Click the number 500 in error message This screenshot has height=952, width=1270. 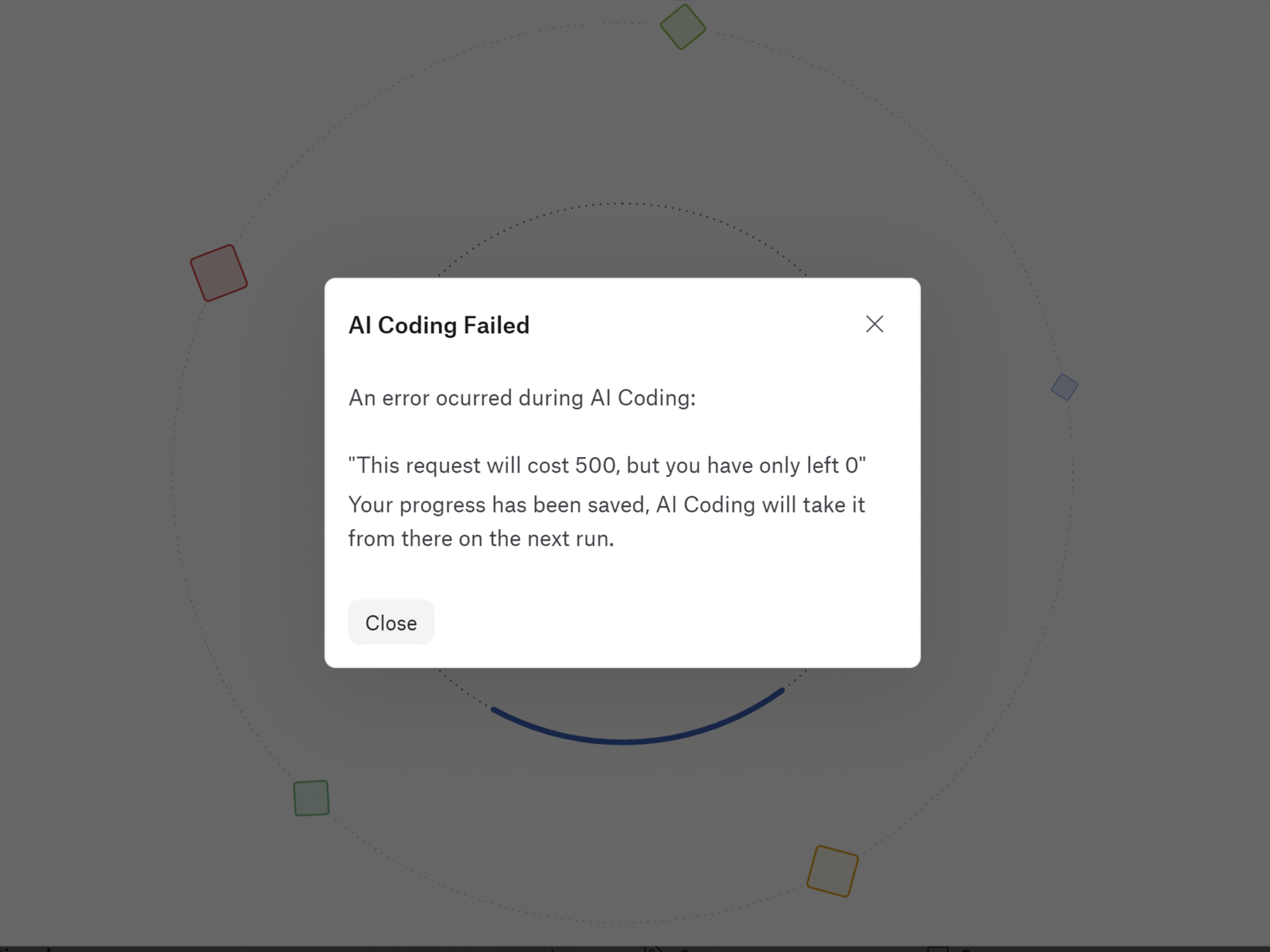pos(595,465)
